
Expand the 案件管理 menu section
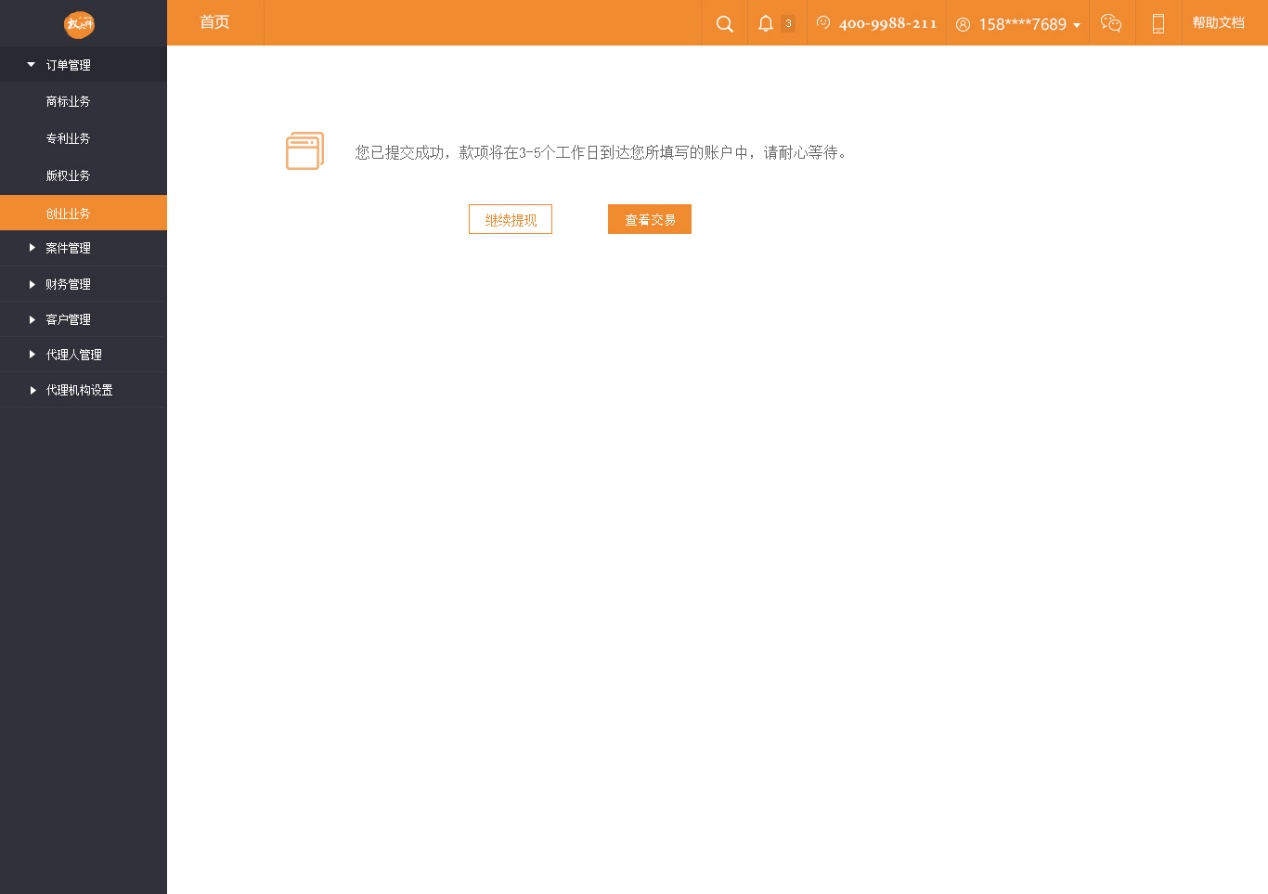coord(68,248)
